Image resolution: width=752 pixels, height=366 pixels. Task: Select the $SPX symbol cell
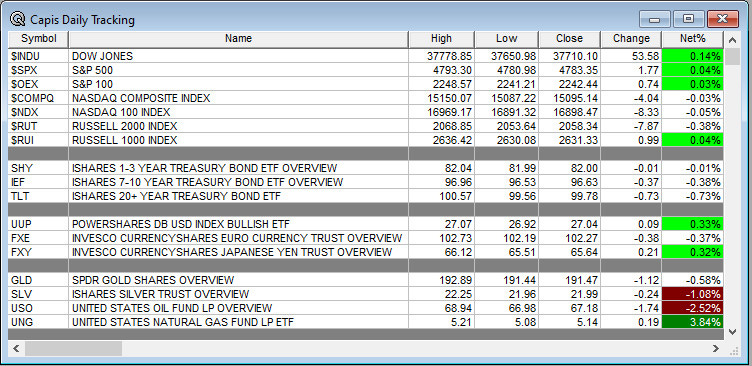pyautogui.click(x=38, y=71)
